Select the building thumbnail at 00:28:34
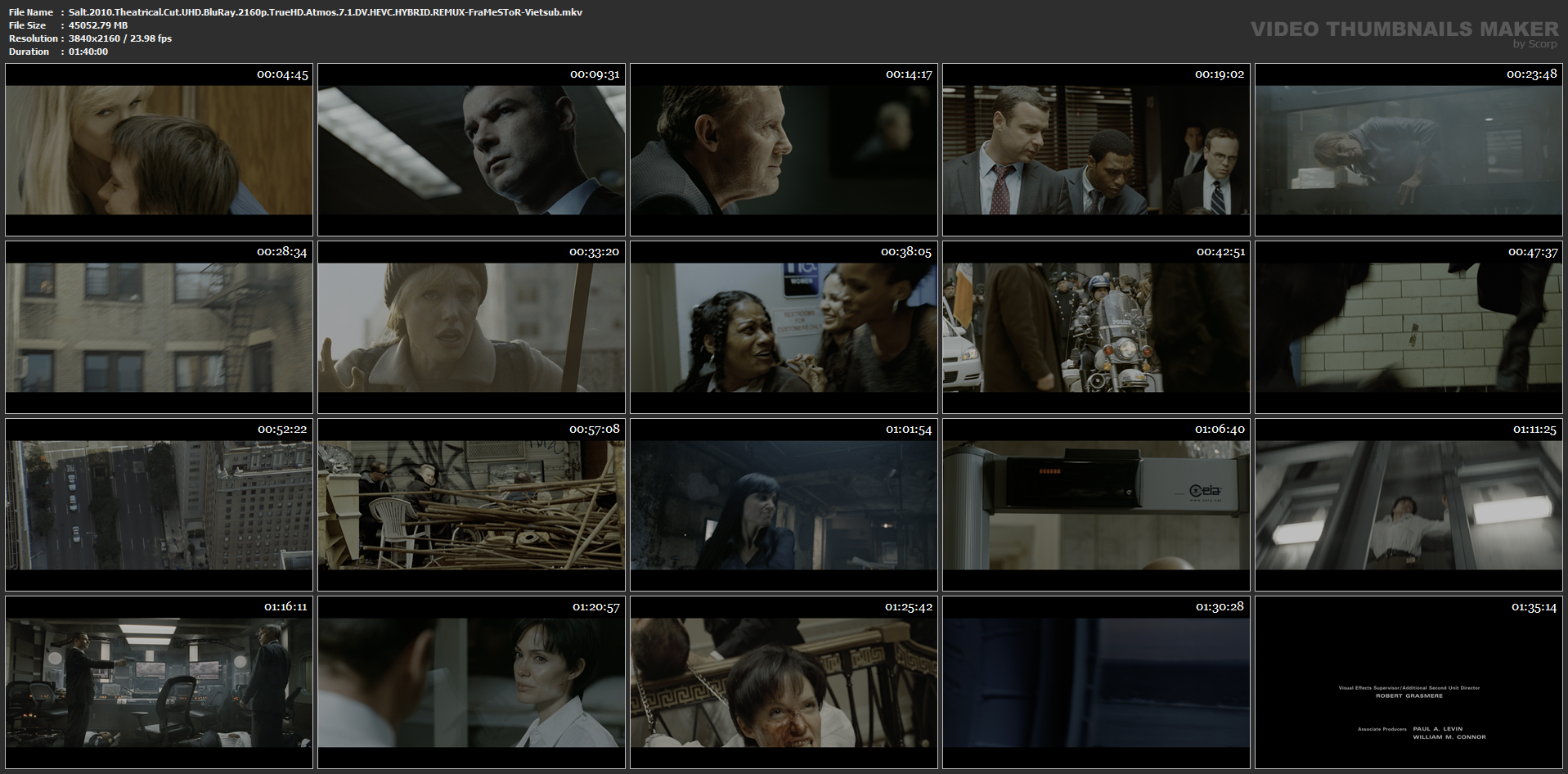 [x=159, y=327]
